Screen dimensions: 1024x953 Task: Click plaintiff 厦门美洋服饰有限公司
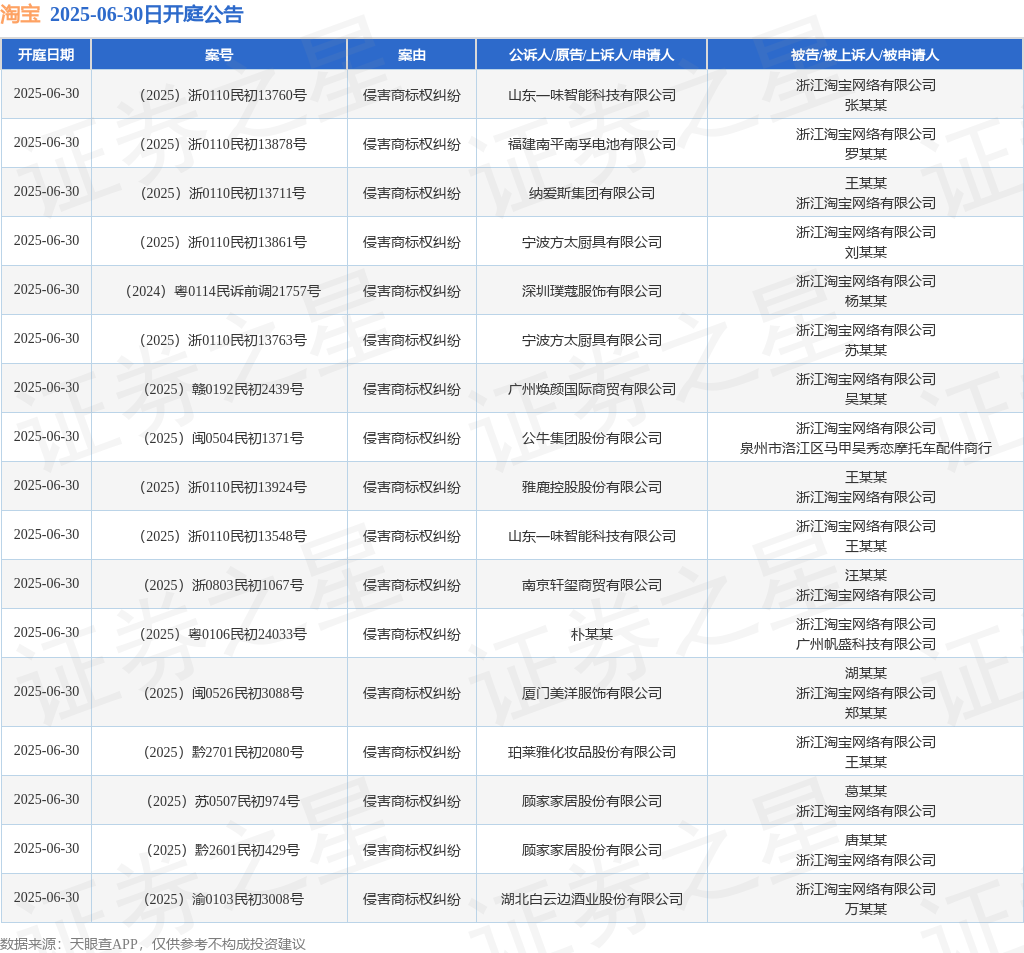pyautogui.click(x=592, y=693)
